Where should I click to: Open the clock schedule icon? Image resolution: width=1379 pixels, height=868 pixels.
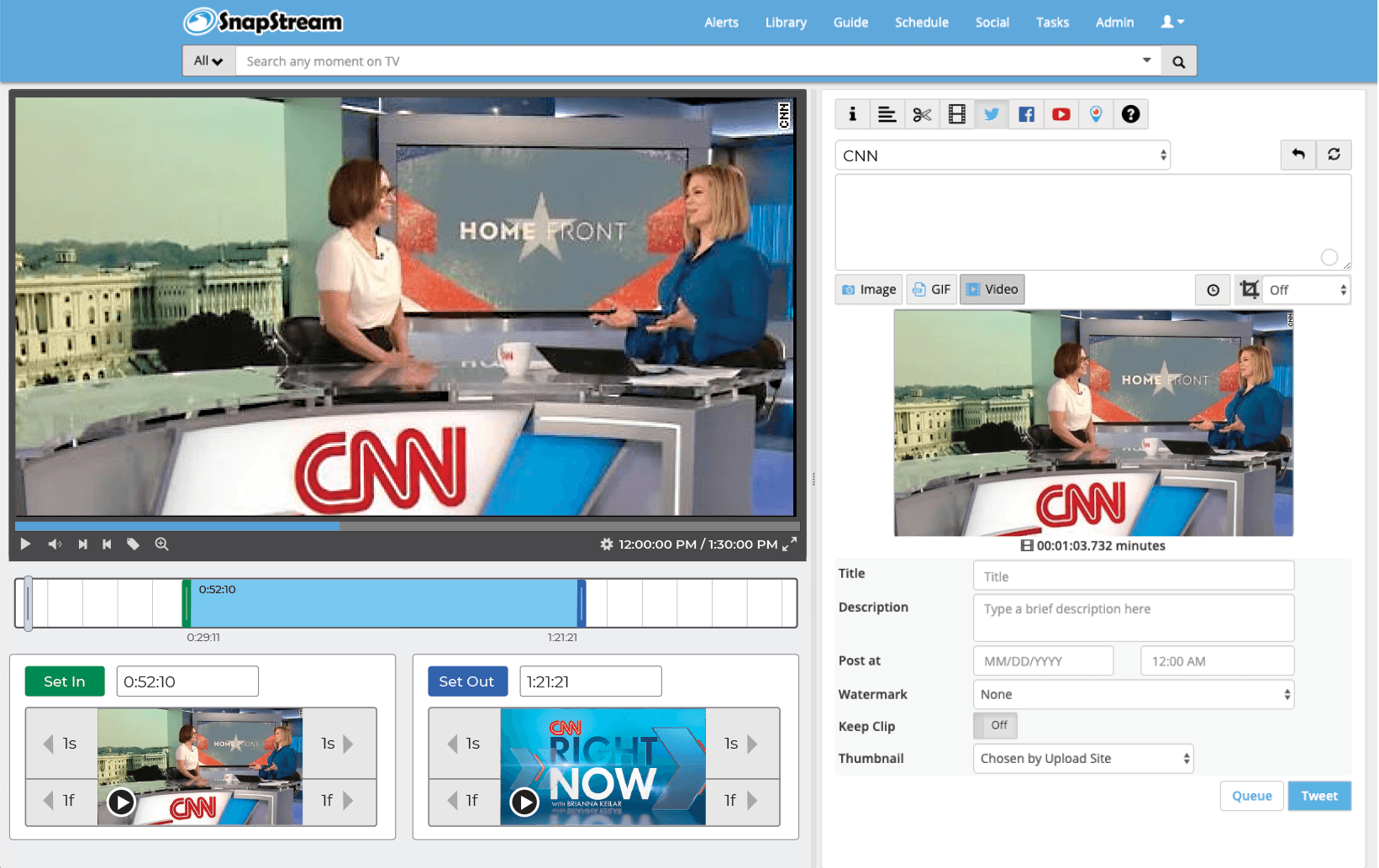1213,290
